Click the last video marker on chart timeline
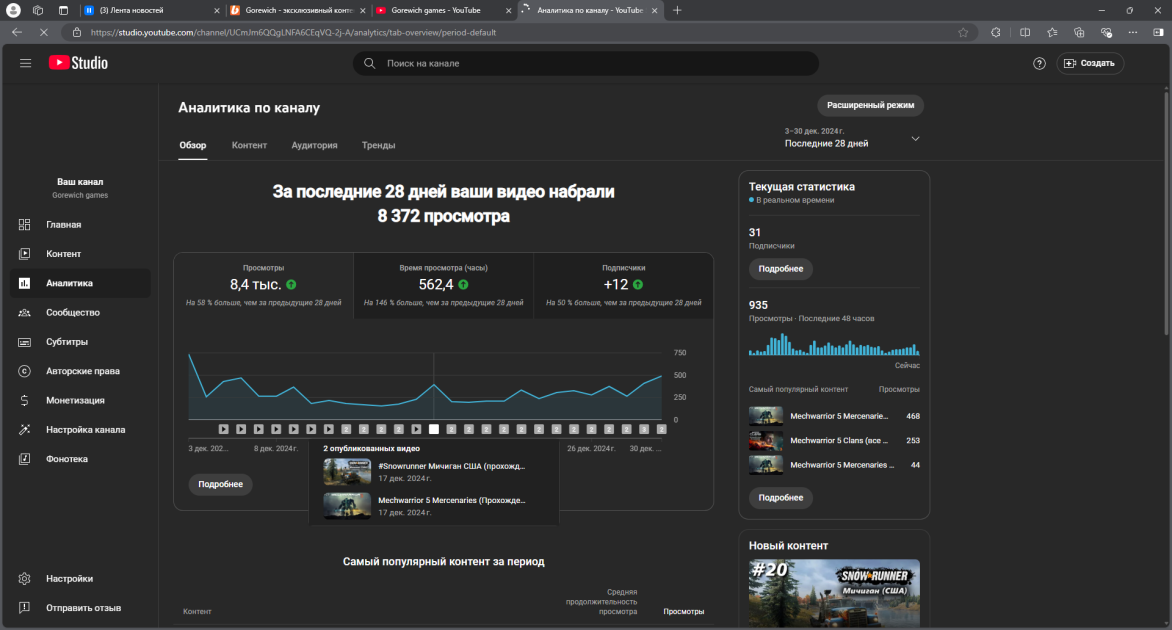Image resolution: width=1172 pixels, height=630 pixels. tap(661, 429)
